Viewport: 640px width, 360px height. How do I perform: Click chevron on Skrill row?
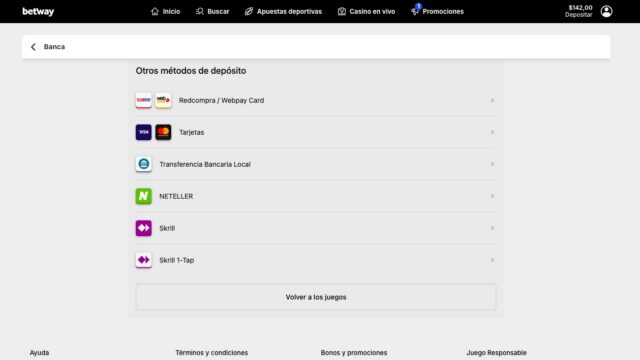point(492,228)
